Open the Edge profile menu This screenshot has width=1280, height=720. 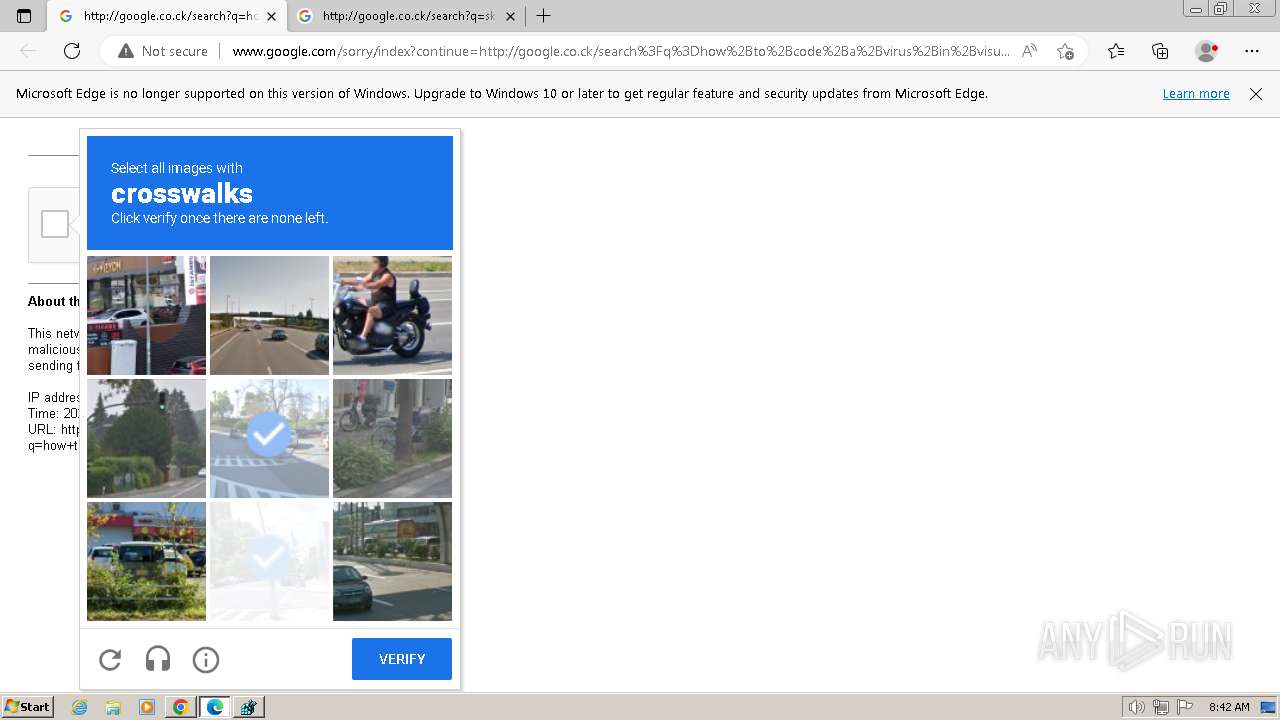pyautogui.click(x=1207, y=51)
